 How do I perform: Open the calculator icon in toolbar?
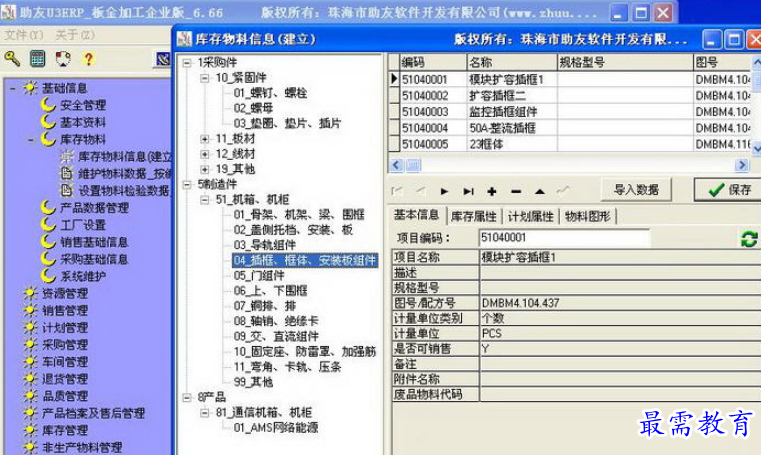[x=37, y=59]
